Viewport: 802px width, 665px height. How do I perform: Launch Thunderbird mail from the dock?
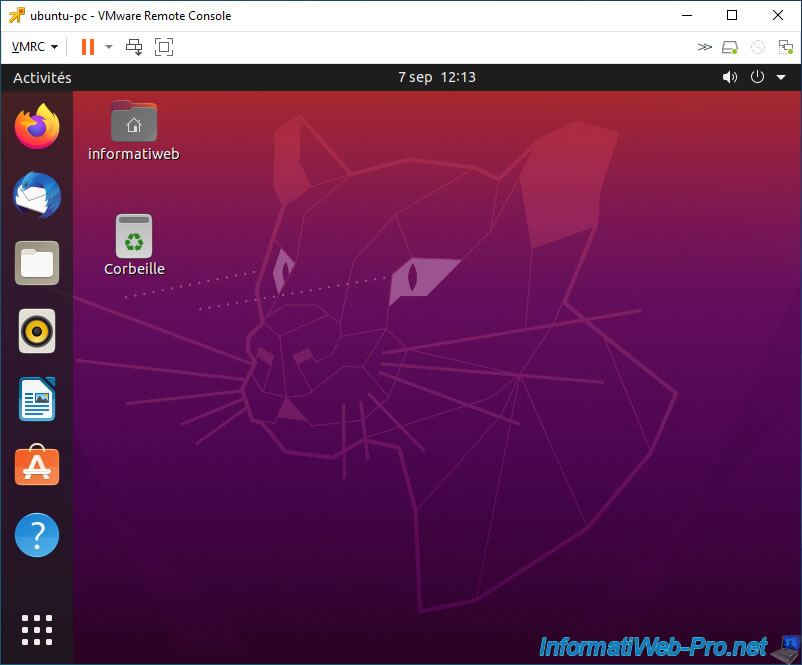pyautogui.click(x=37, y=195)
